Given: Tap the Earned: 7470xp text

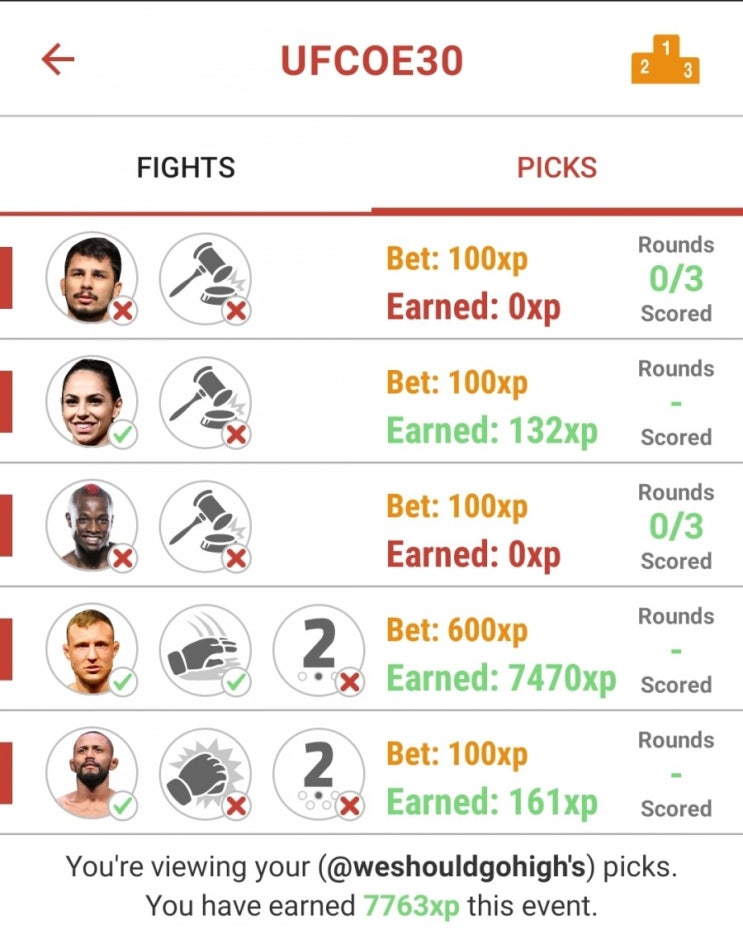Looking at the screenshot, I should [x=502, y=678].
